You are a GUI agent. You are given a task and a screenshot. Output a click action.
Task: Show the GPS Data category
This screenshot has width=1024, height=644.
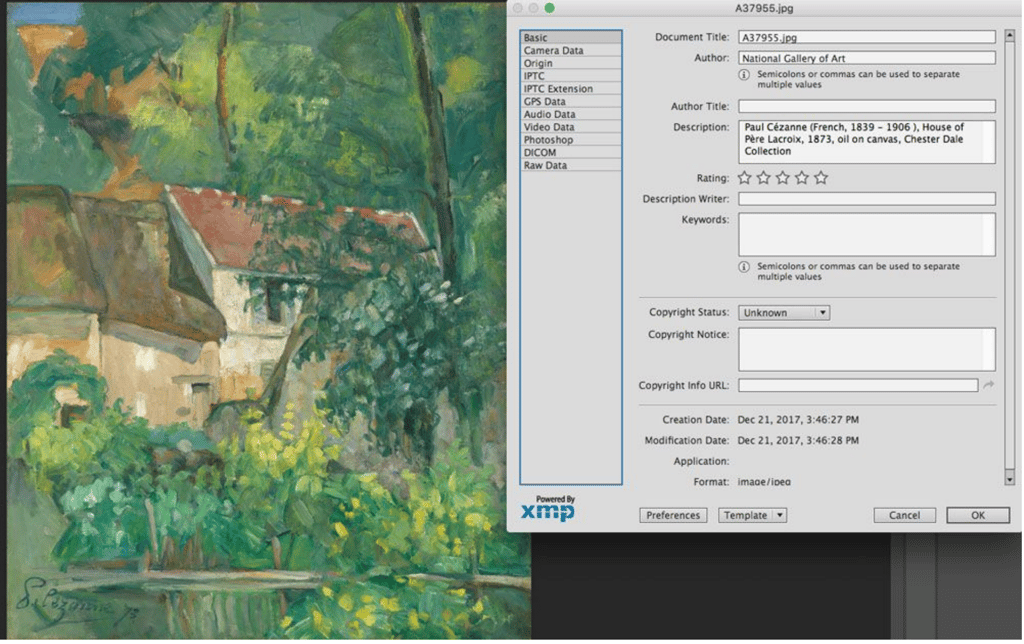[571, 101]
